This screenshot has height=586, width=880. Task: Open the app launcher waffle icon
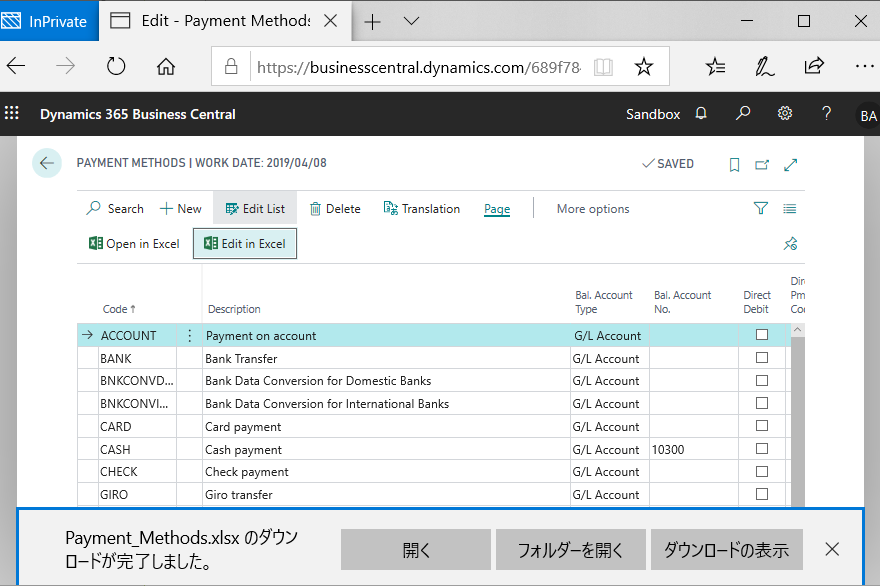point(12,113)
